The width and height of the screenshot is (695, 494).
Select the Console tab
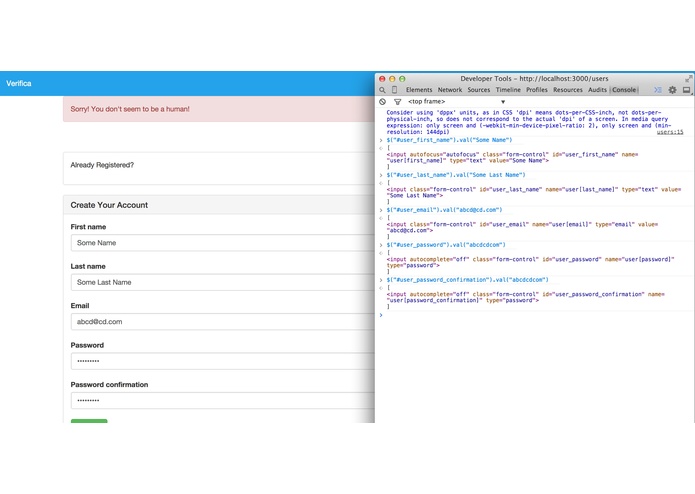click(x=624, y=90)
